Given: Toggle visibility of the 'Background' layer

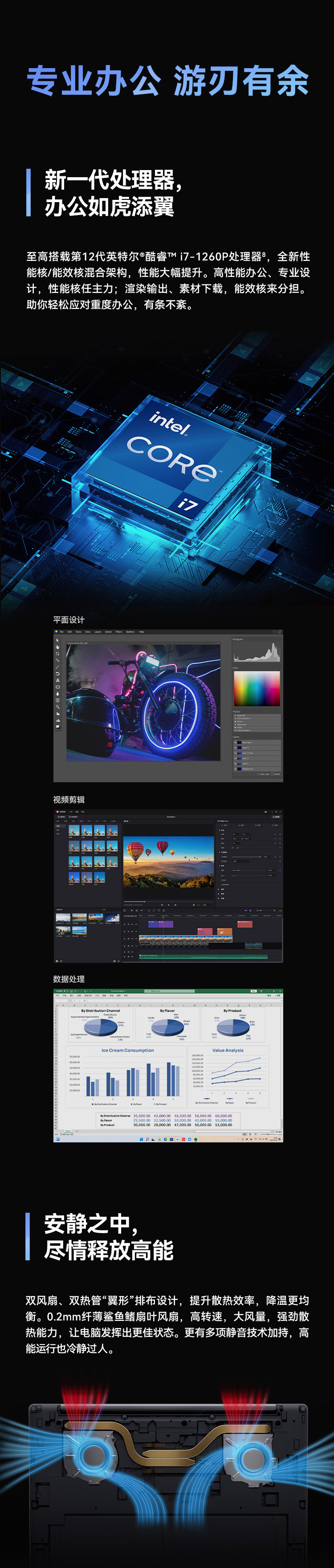Looking at the screenshot, I should pos(236,769).
